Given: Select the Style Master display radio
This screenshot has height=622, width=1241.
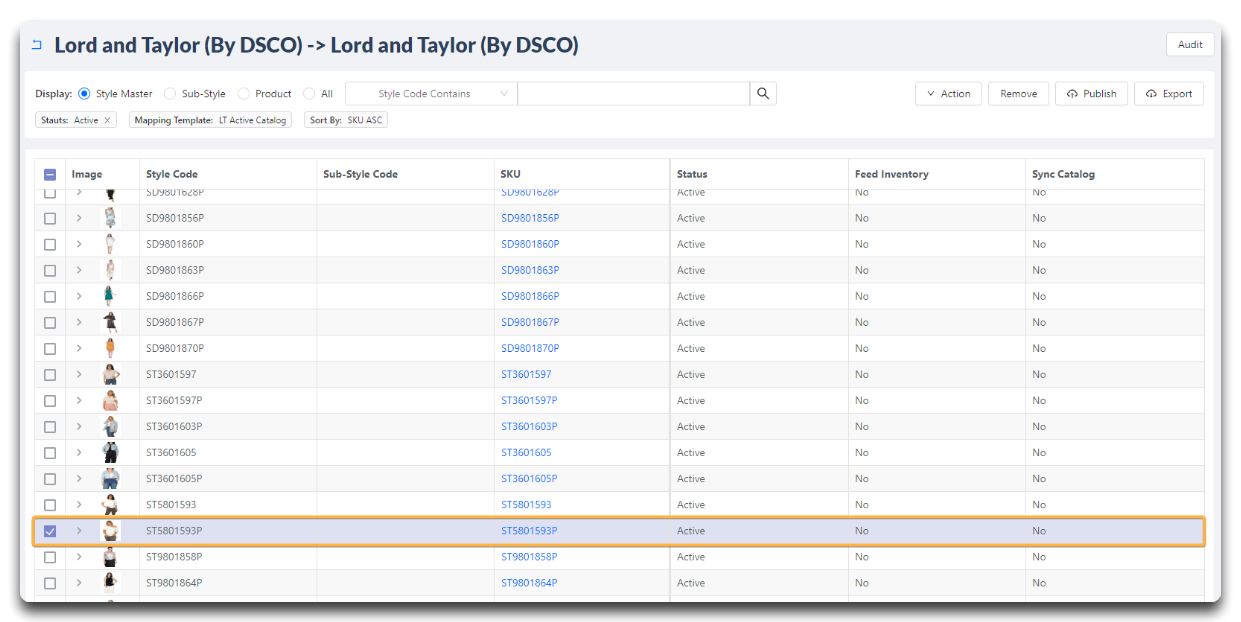Looking at the screenshot, I should [84, 93].
